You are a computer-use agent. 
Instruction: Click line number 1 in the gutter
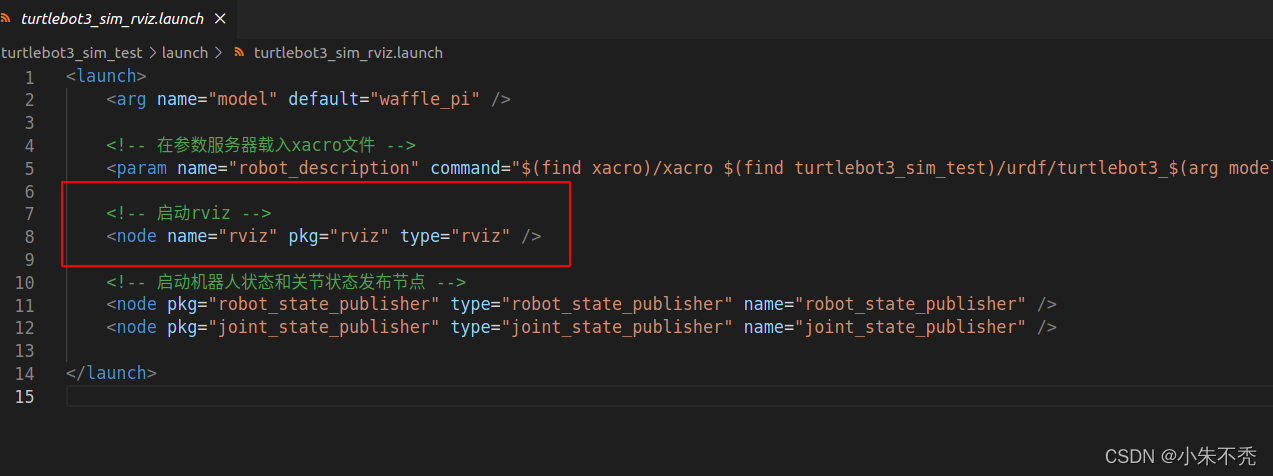[x=30, y=77]
